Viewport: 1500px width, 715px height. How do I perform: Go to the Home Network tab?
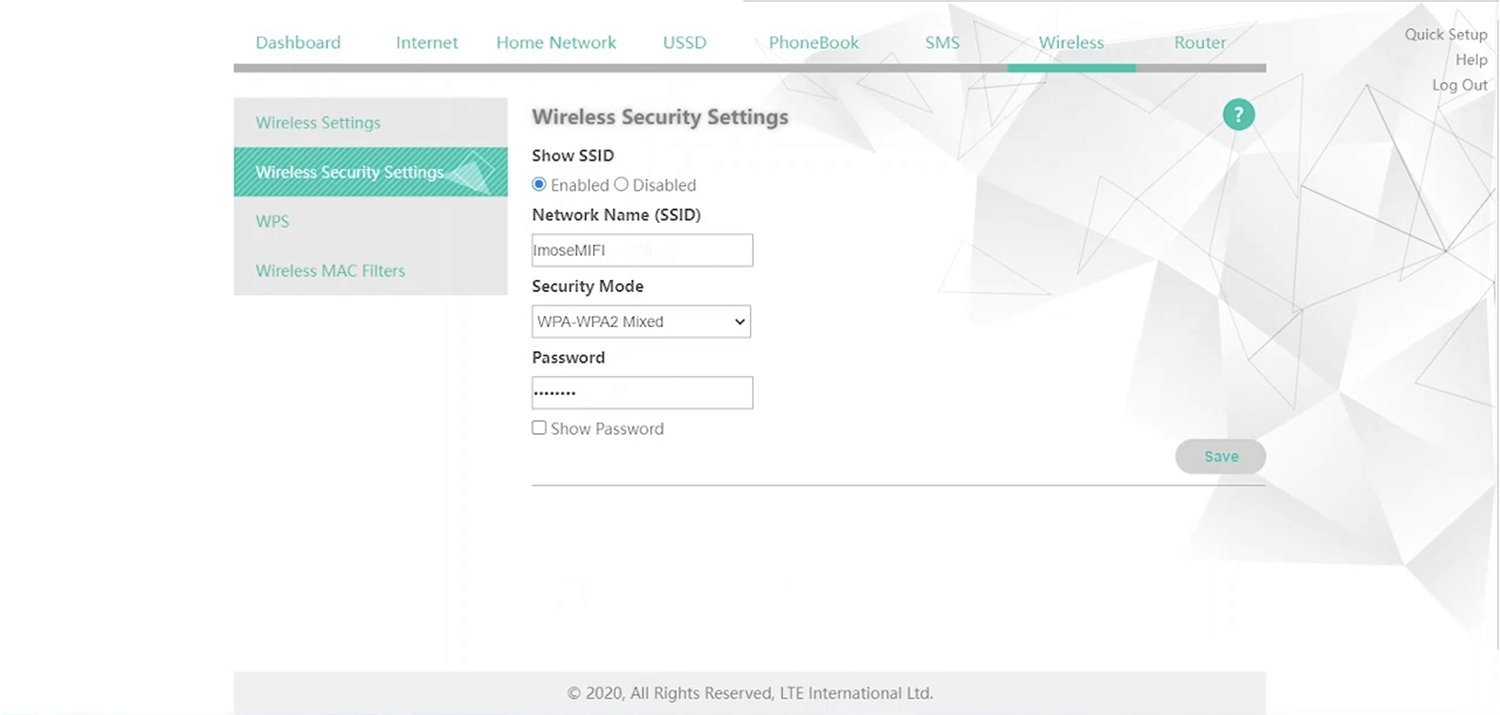click(x=556, y=43)
